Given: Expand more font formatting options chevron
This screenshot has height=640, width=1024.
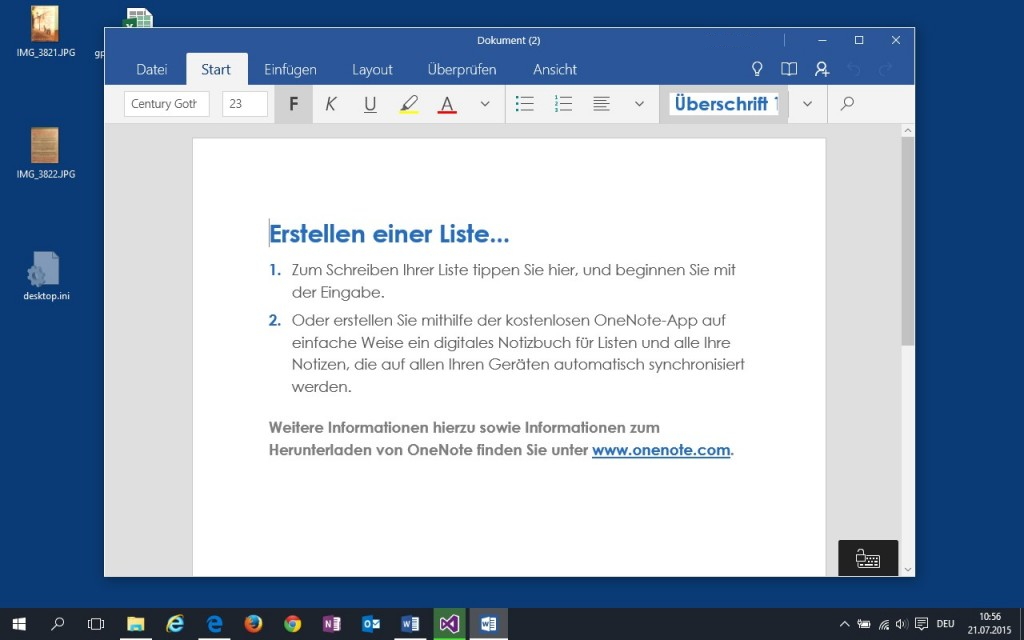Looking at the screenshot, I should (x=485, y=103).
